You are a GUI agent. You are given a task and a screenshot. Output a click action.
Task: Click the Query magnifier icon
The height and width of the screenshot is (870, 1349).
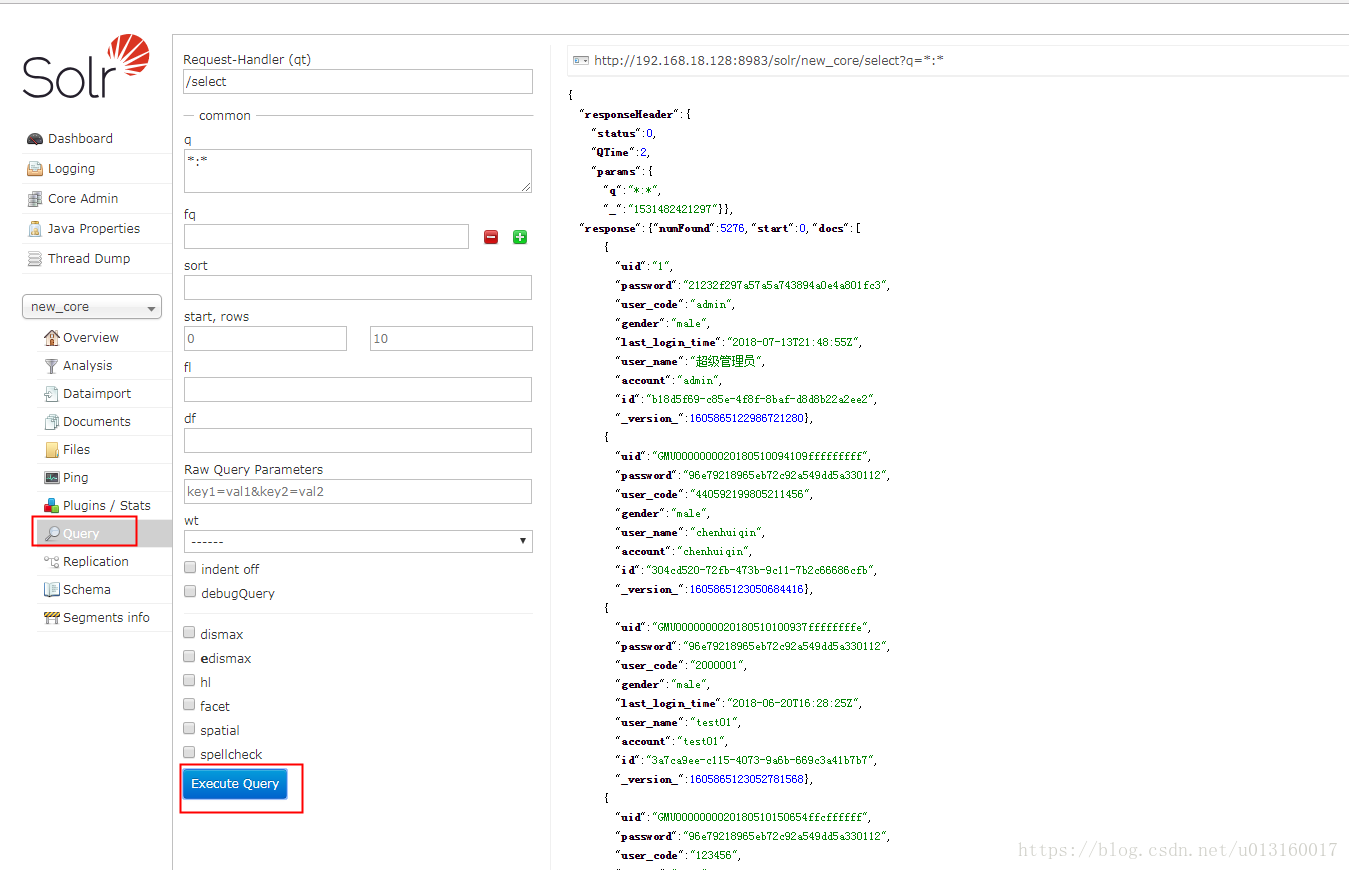point(51,534)
